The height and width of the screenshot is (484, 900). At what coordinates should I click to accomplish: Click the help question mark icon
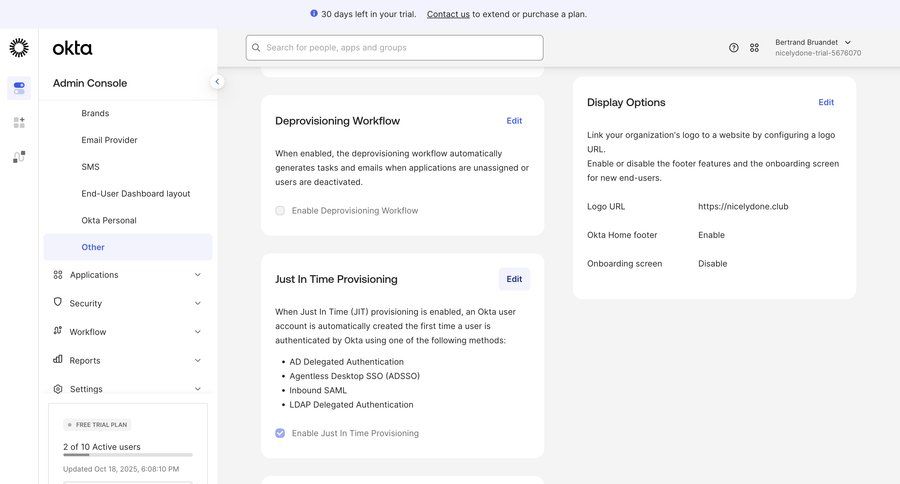tap(733, 48)
